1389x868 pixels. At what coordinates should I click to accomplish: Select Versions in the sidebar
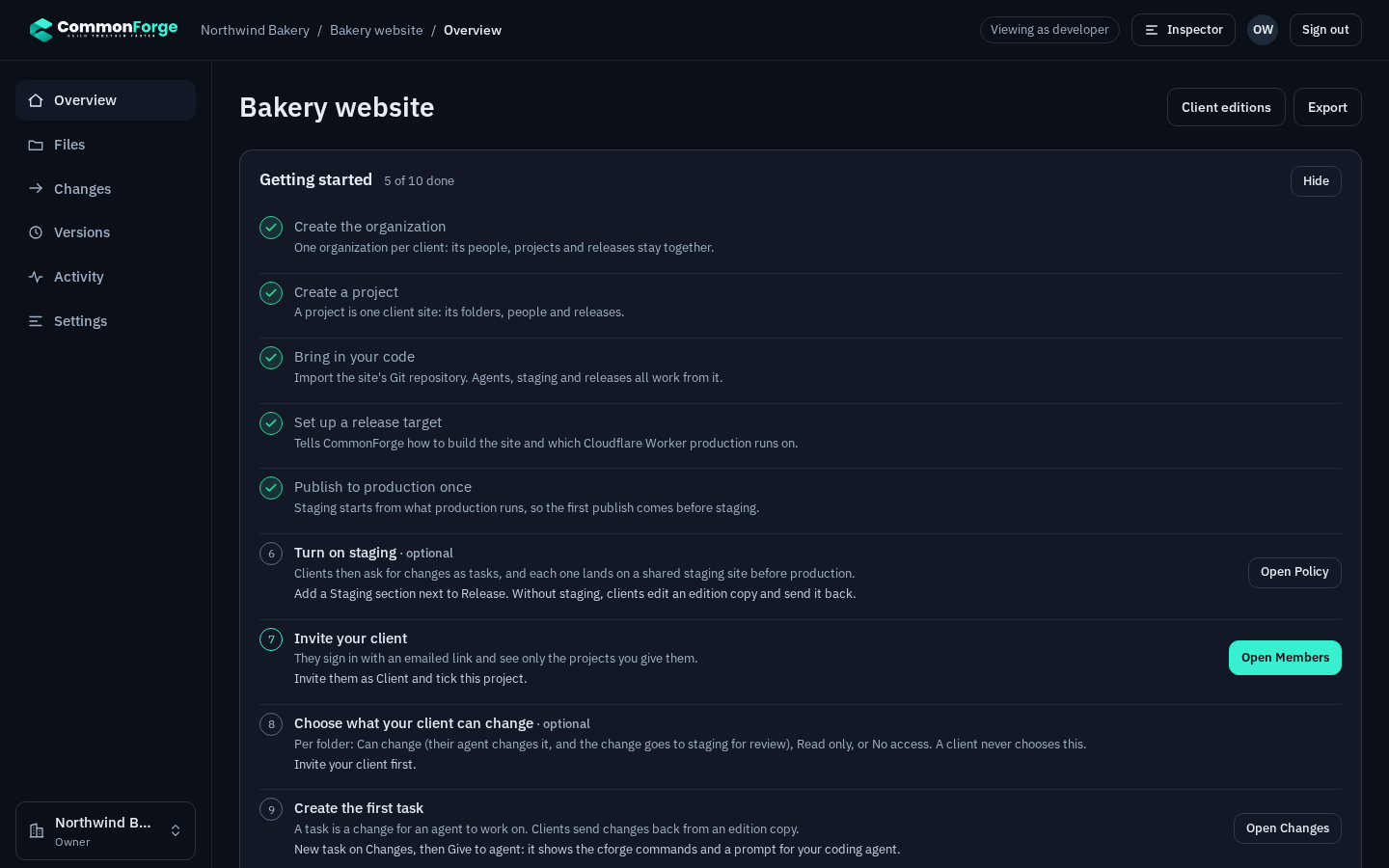click(105, 232)
